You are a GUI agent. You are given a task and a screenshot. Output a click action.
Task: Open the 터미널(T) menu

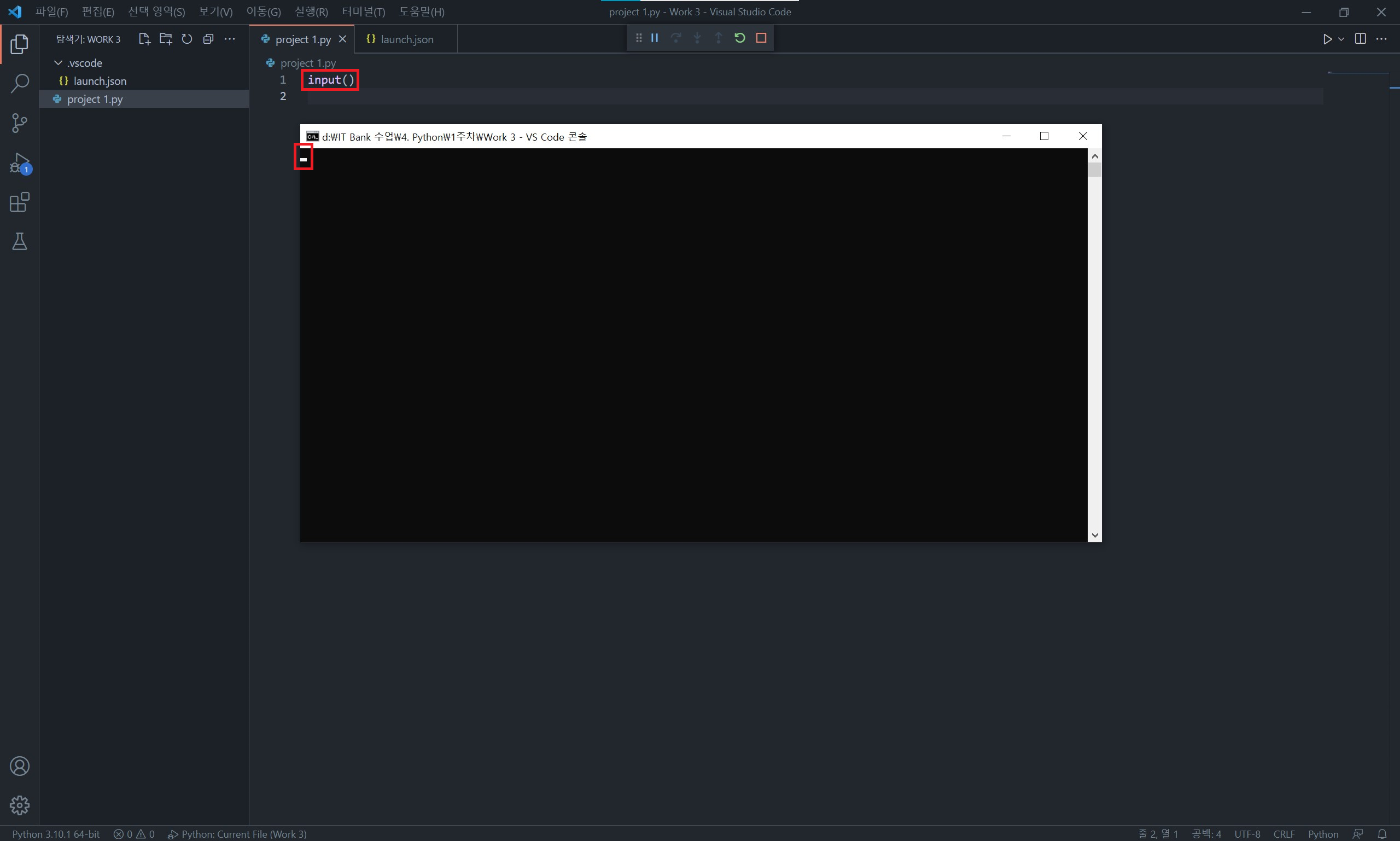(x=363, y=12)
